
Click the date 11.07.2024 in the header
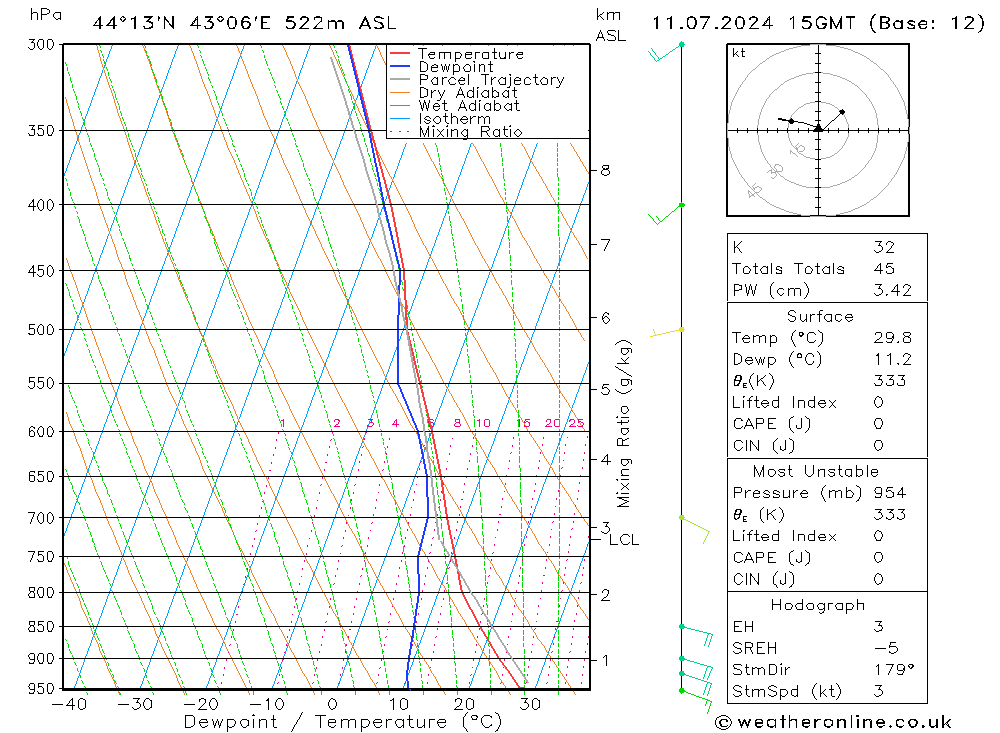(x=712, y=24)
